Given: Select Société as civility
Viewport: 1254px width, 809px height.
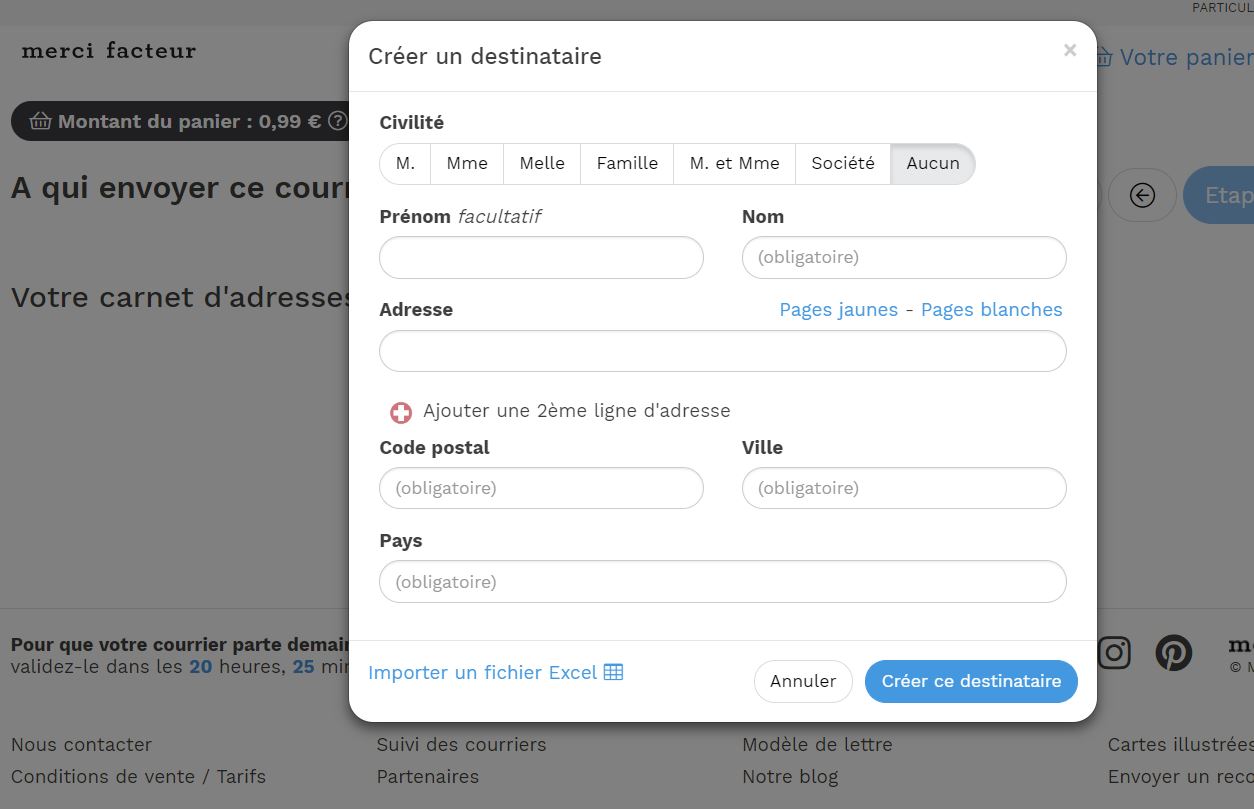Looking at the screenshot, I should tap(843, 164).
